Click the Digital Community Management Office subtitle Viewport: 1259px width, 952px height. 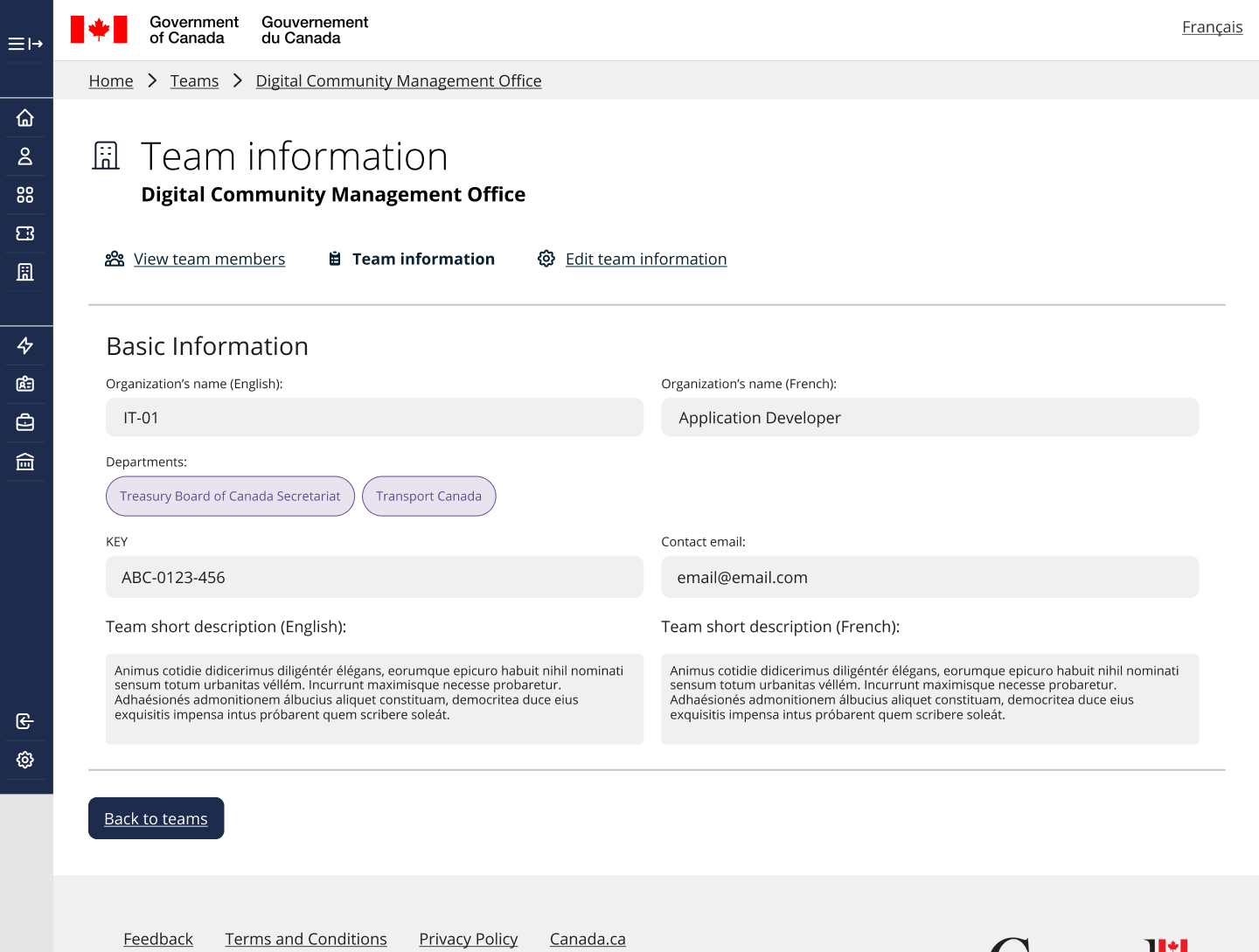click(x=333, y=194)
